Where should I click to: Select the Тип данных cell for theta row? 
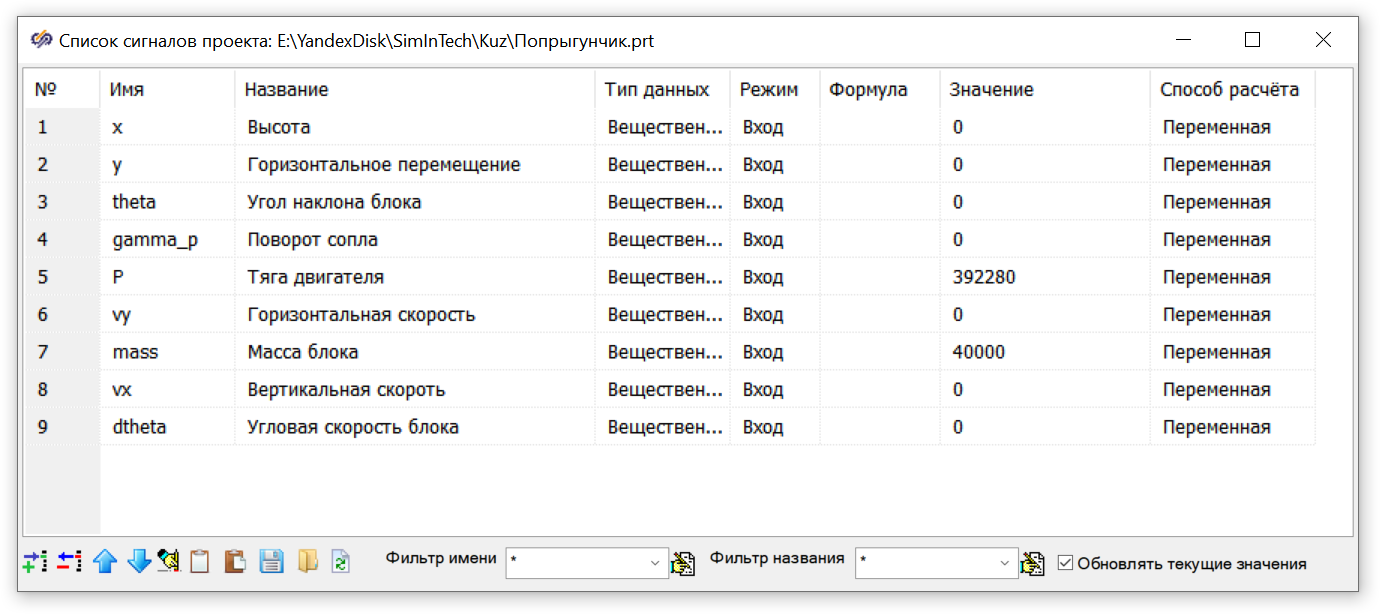[665, 202]
